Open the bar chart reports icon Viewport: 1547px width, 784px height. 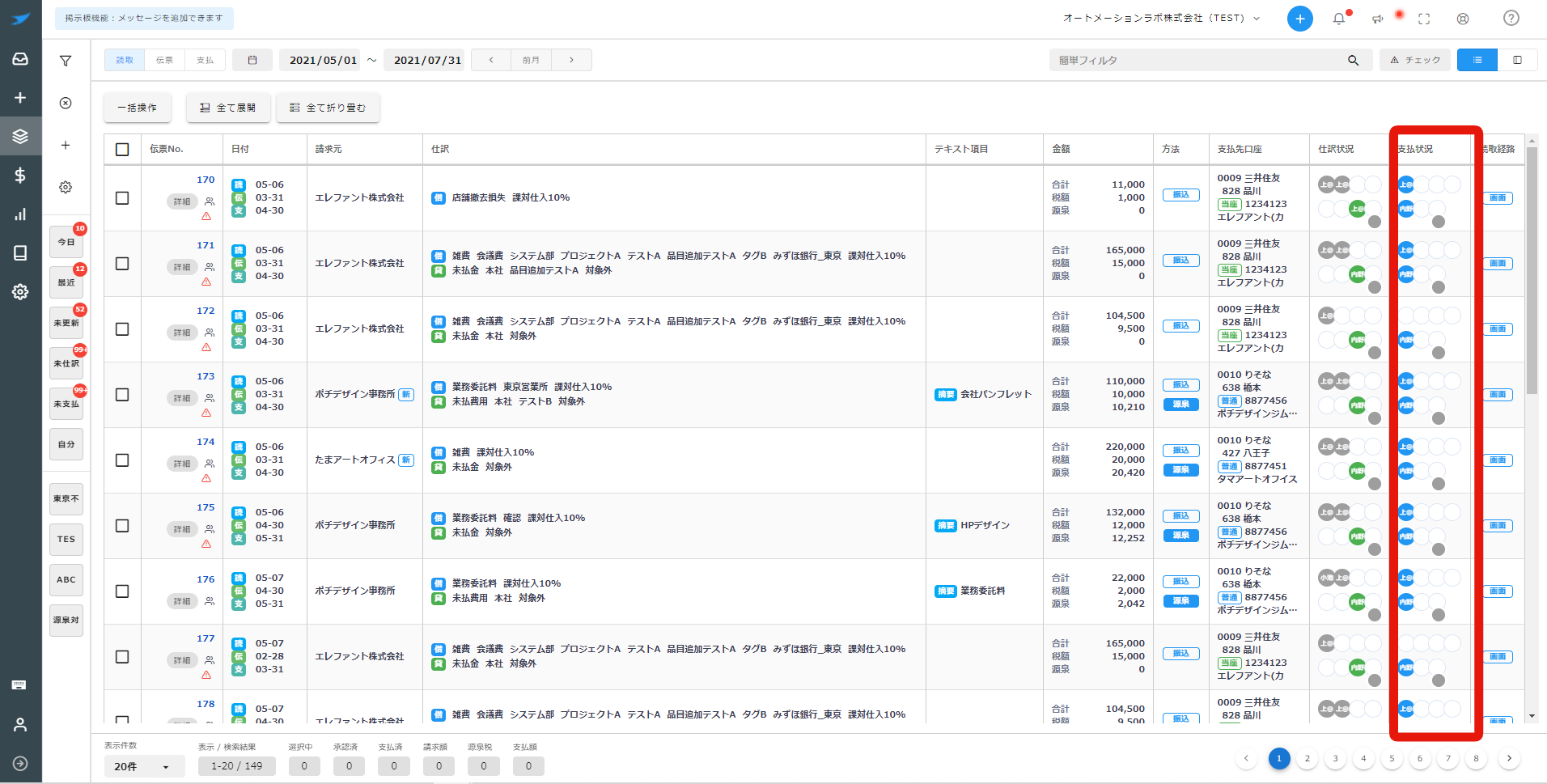point(20,214)
